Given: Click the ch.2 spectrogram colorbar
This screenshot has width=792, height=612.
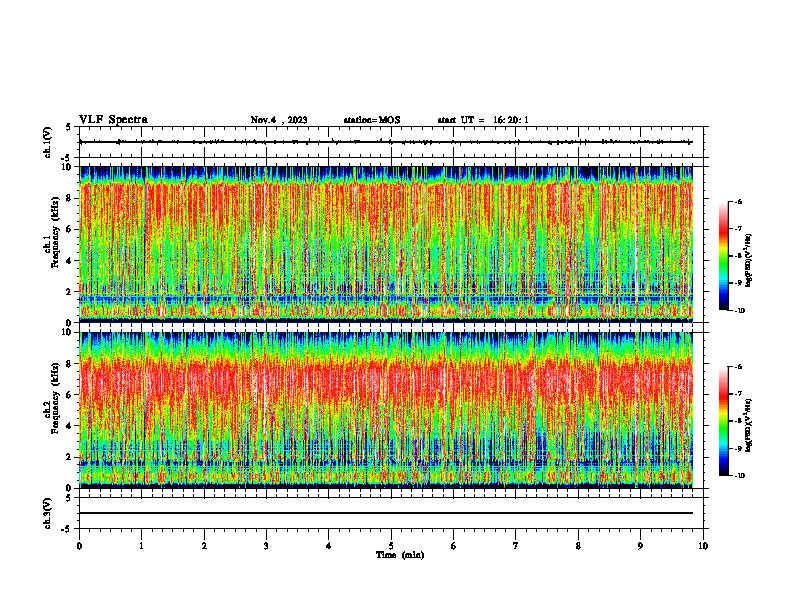Looking at the screenshot, I should (723, 421).
